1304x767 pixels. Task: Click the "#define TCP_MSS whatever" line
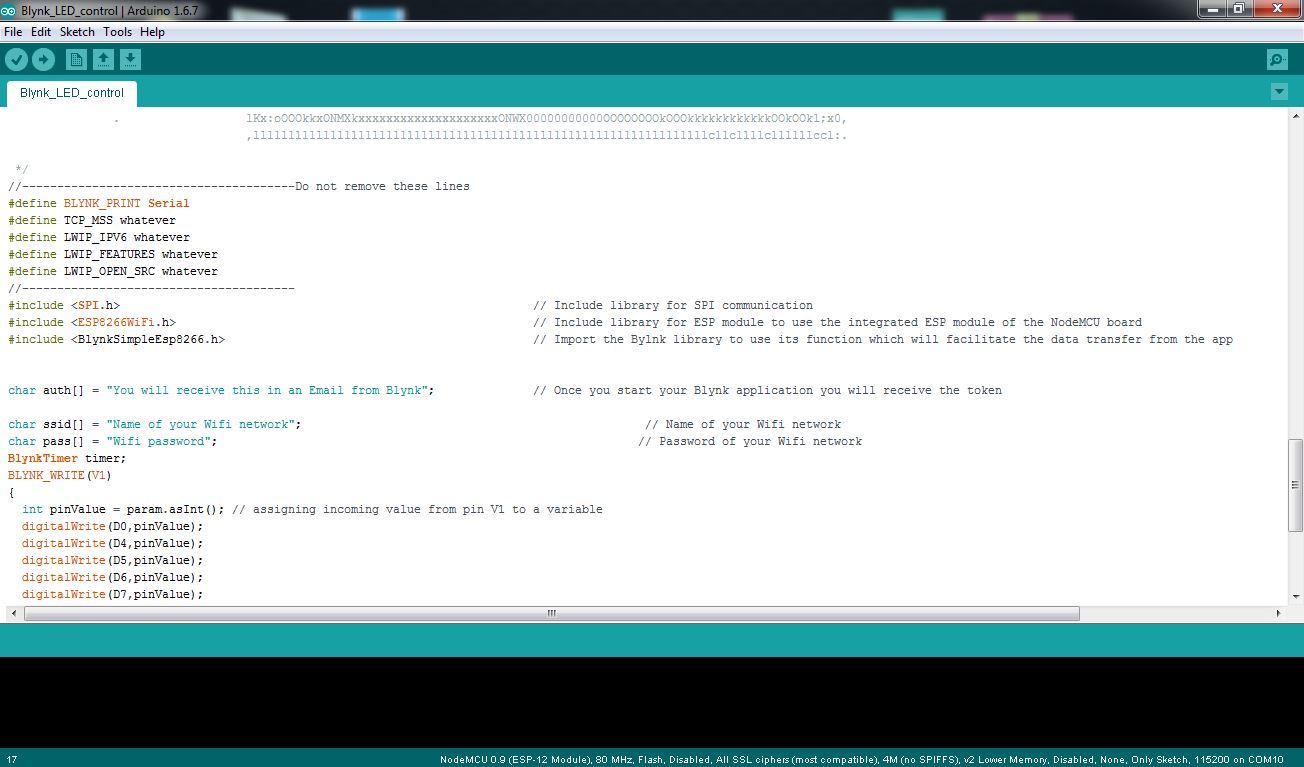(x=92, y=220)
